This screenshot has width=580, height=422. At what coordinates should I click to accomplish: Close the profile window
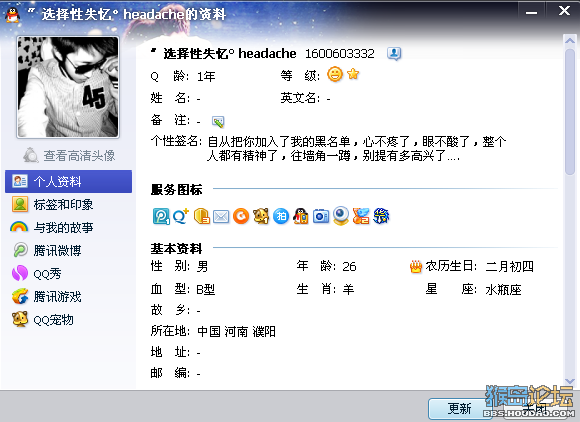point(564,11)
